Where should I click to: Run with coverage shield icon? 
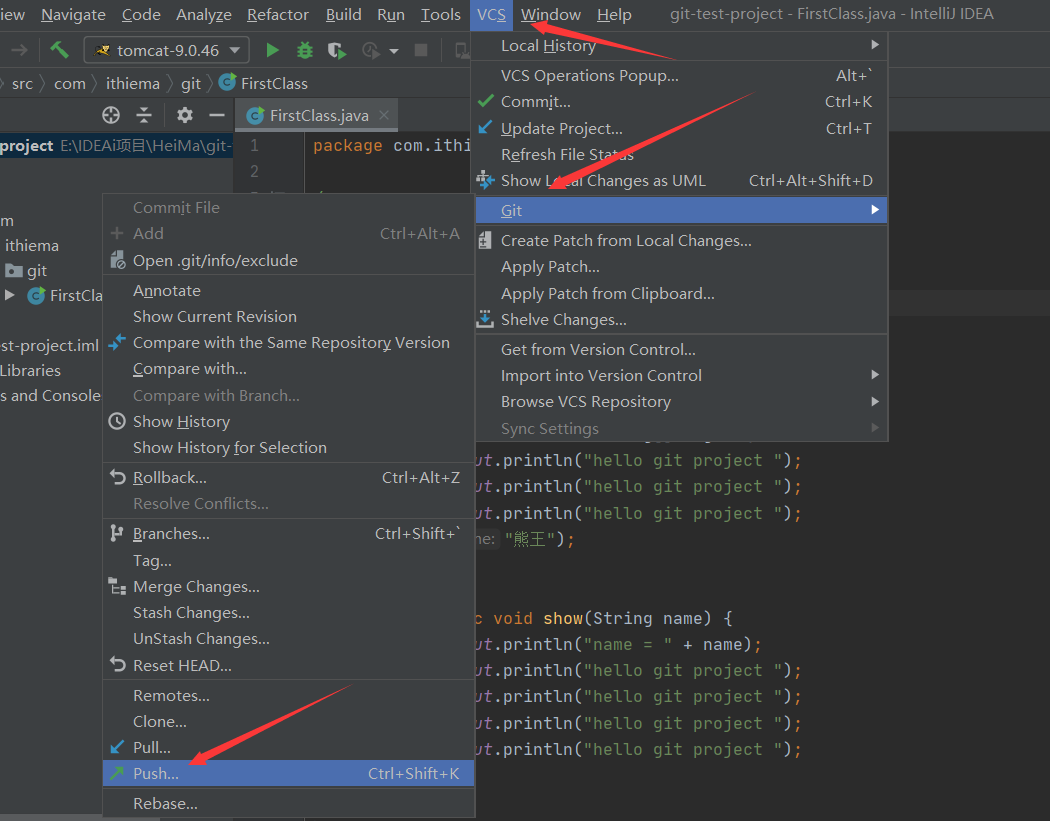336,51
